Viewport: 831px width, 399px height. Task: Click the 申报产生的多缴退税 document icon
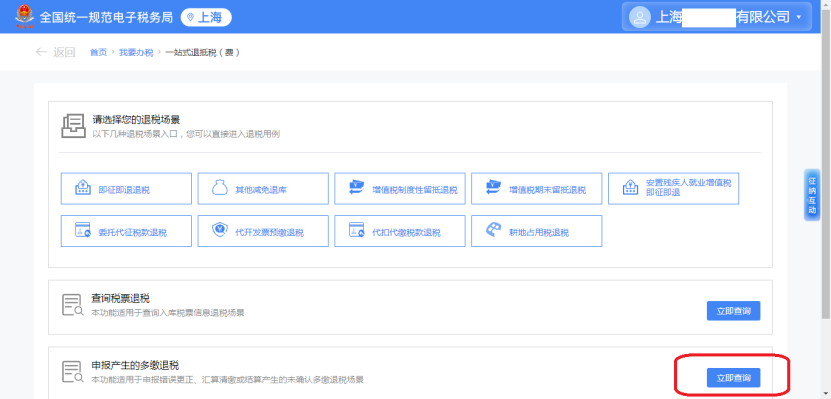[x=73, y=372]
